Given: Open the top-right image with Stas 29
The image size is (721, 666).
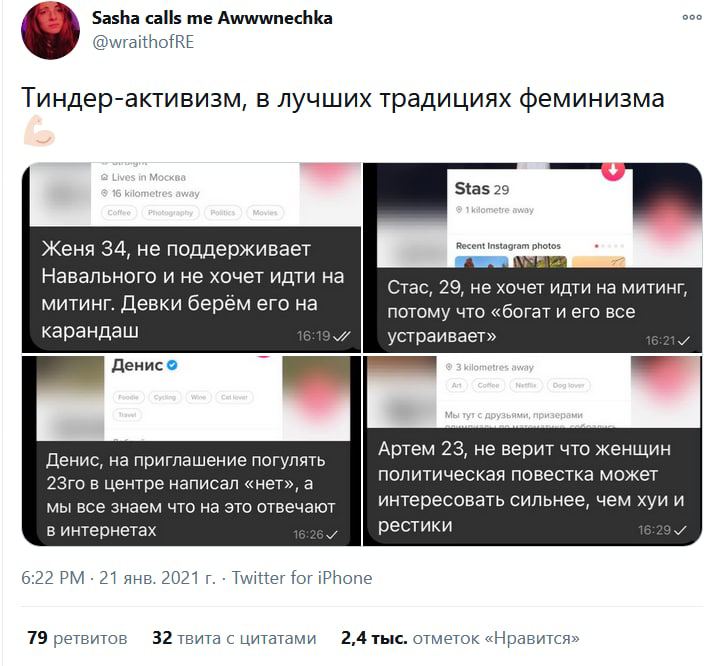Looking at the screenshot, I should (532, 258).
